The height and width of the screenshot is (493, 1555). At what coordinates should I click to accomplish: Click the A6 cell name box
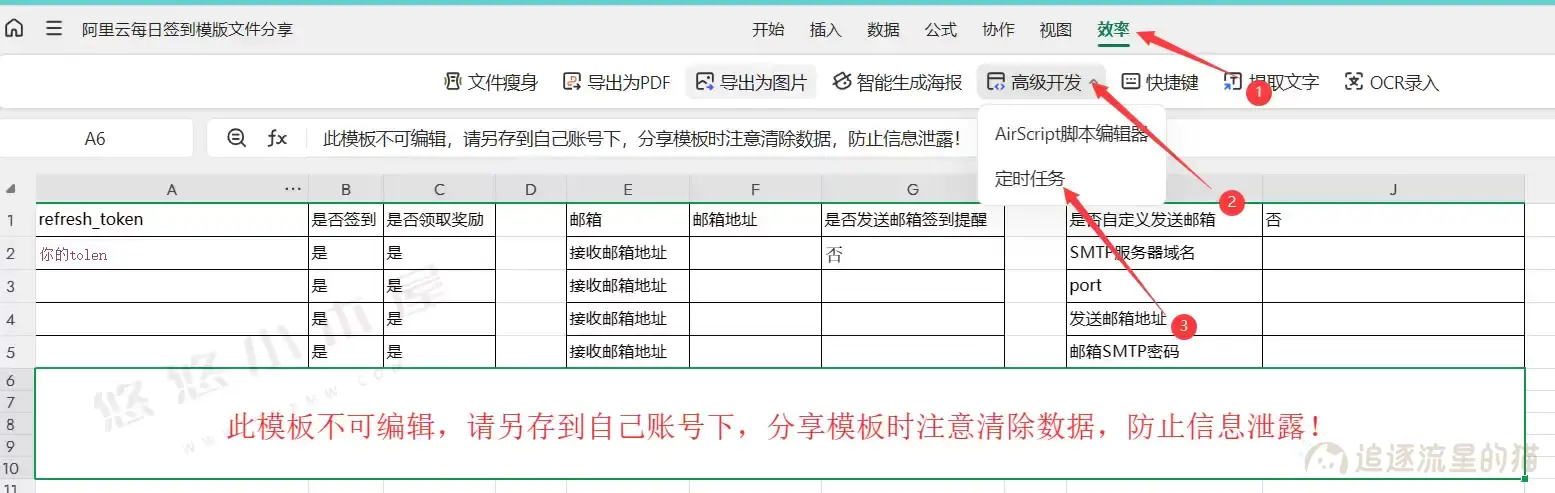pos(96,138)
